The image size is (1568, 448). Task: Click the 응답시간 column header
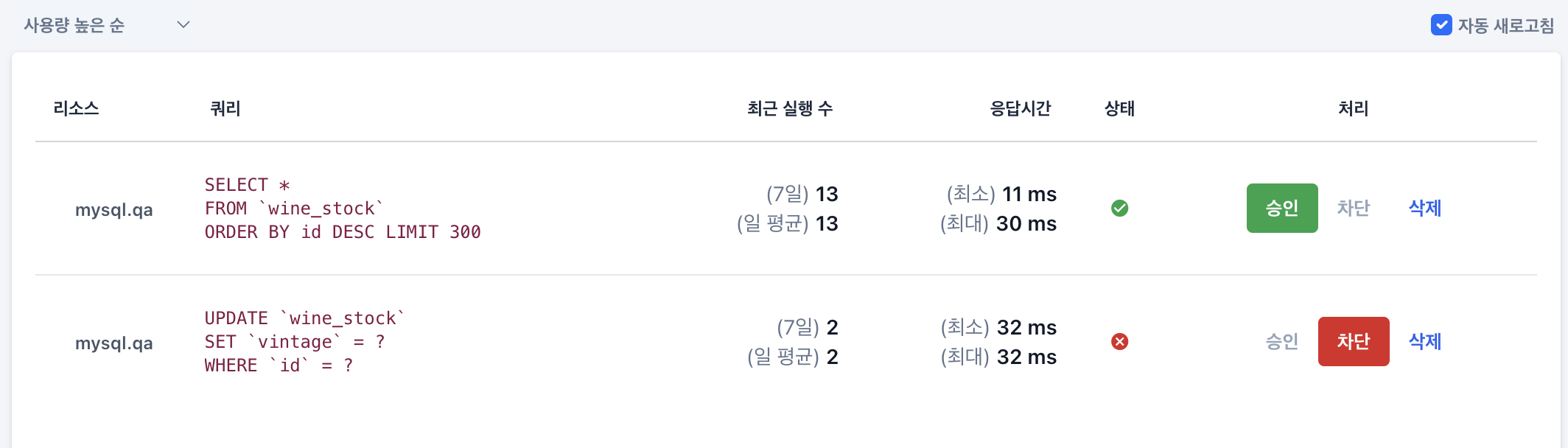[1021, 109]
